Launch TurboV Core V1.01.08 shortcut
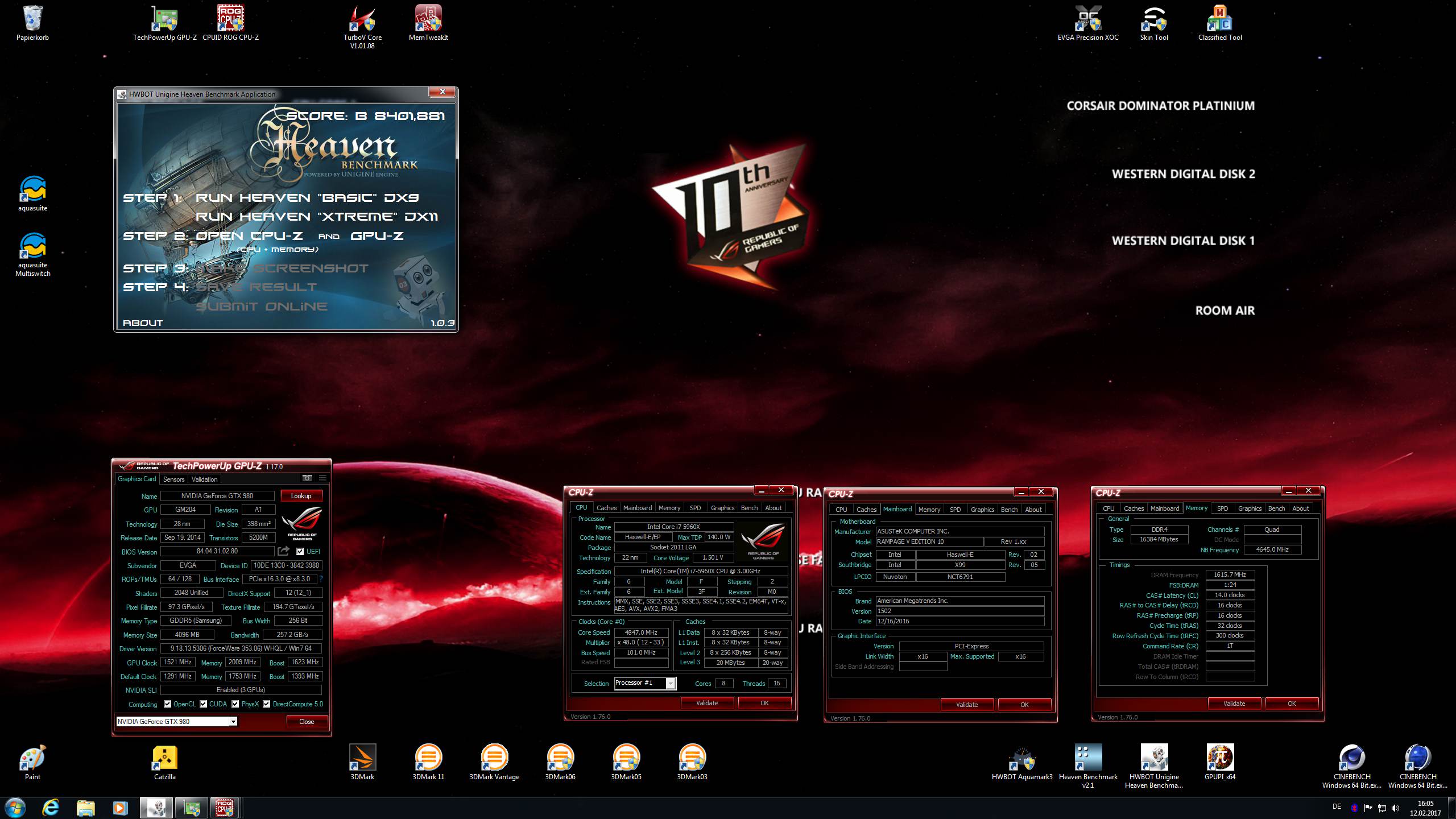1456x819 pixels. point(362,27)
